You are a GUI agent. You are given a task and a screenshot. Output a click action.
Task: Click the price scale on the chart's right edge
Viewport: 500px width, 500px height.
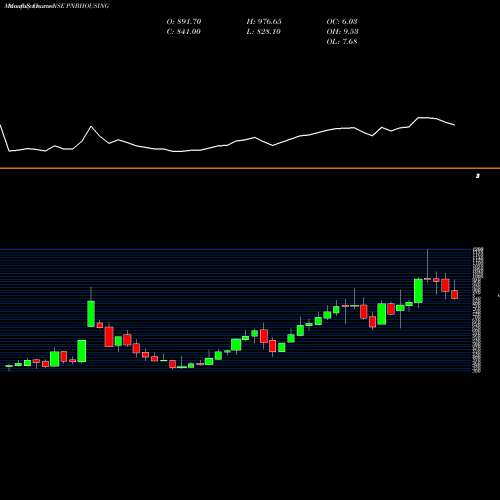pos(477,310)
